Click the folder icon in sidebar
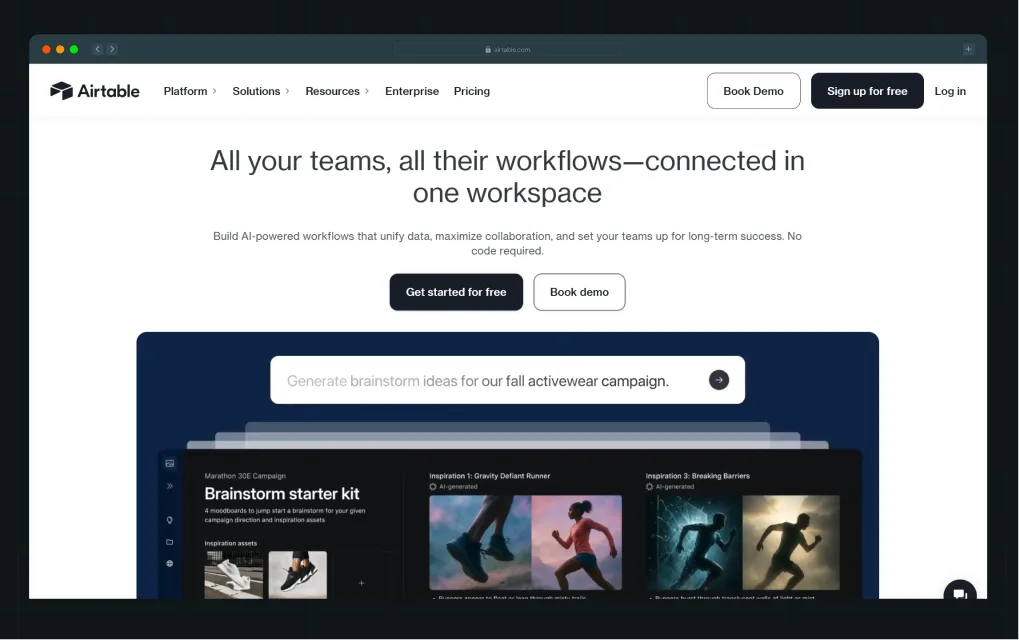Image resolution: width=1019 pixels, height=640 pixels. pyautogui.click(x=170, y=542)
